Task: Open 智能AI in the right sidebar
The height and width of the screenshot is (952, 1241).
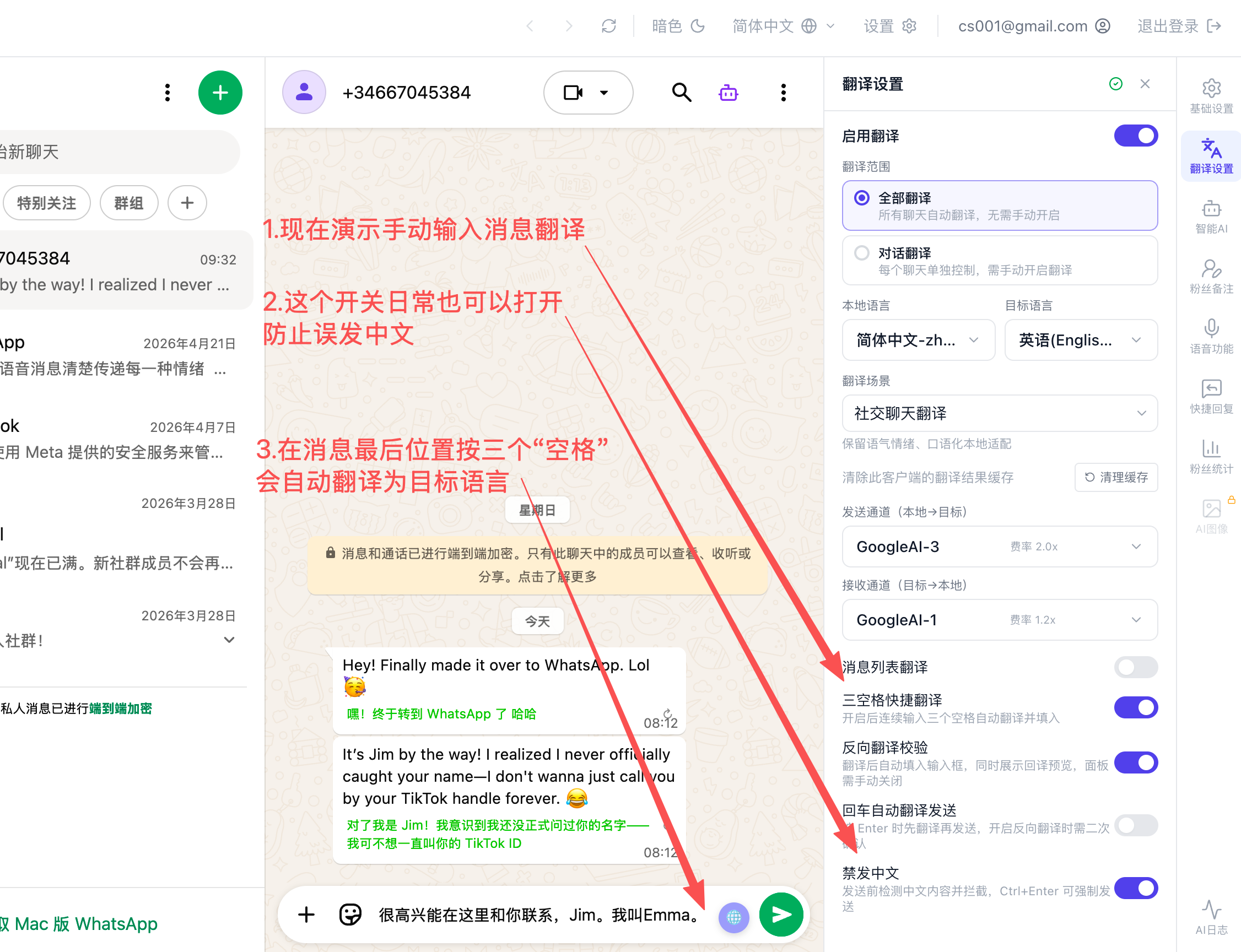Action: (1211, 217)
